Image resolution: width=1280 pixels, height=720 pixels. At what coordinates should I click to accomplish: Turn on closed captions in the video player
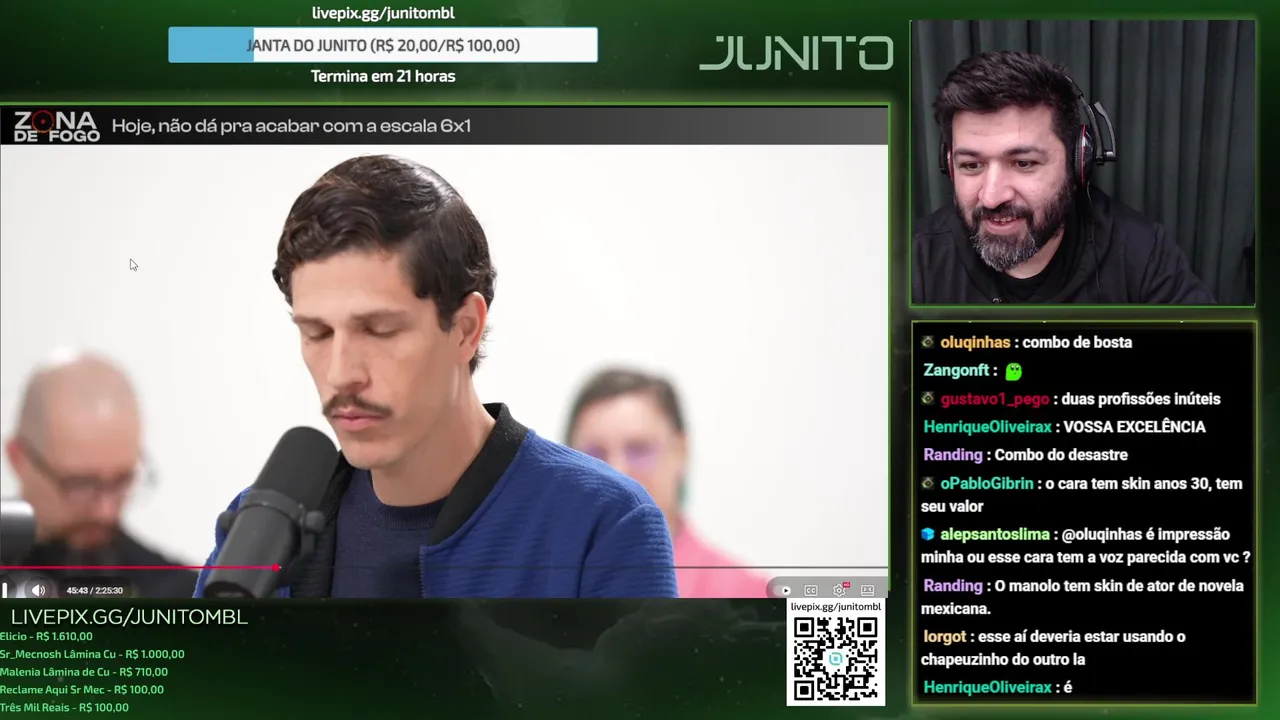coord(811,590)
